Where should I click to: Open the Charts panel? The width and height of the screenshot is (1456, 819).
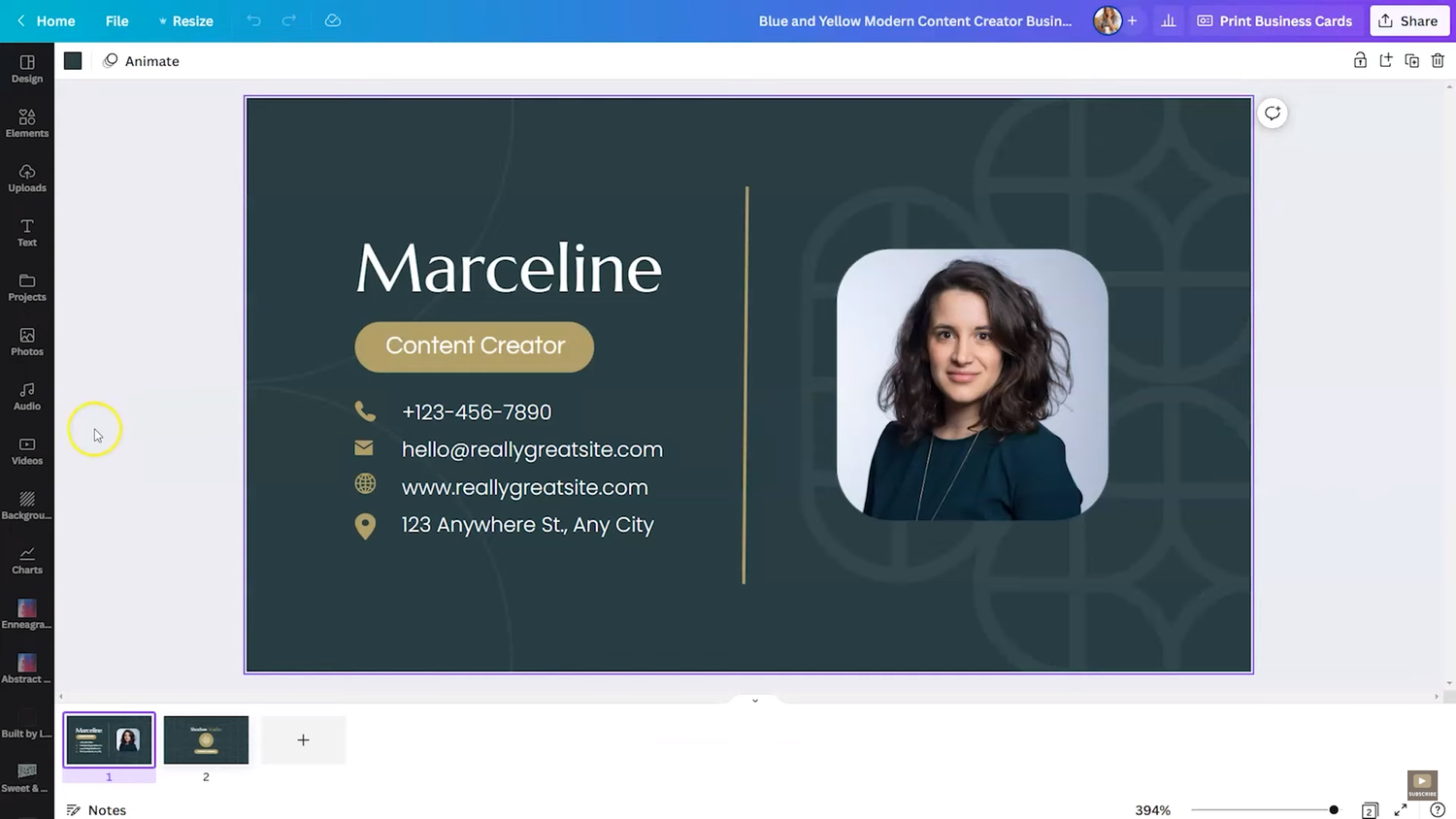pyautogui.click(x=26, y=559)
